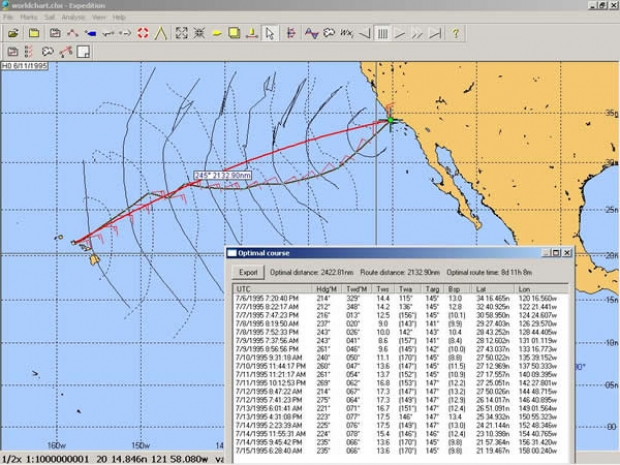This screenshot has height=465, width=620.
Task: Click Export in Optimal course window
Action: pyautogui.click(x=247, y=271)
